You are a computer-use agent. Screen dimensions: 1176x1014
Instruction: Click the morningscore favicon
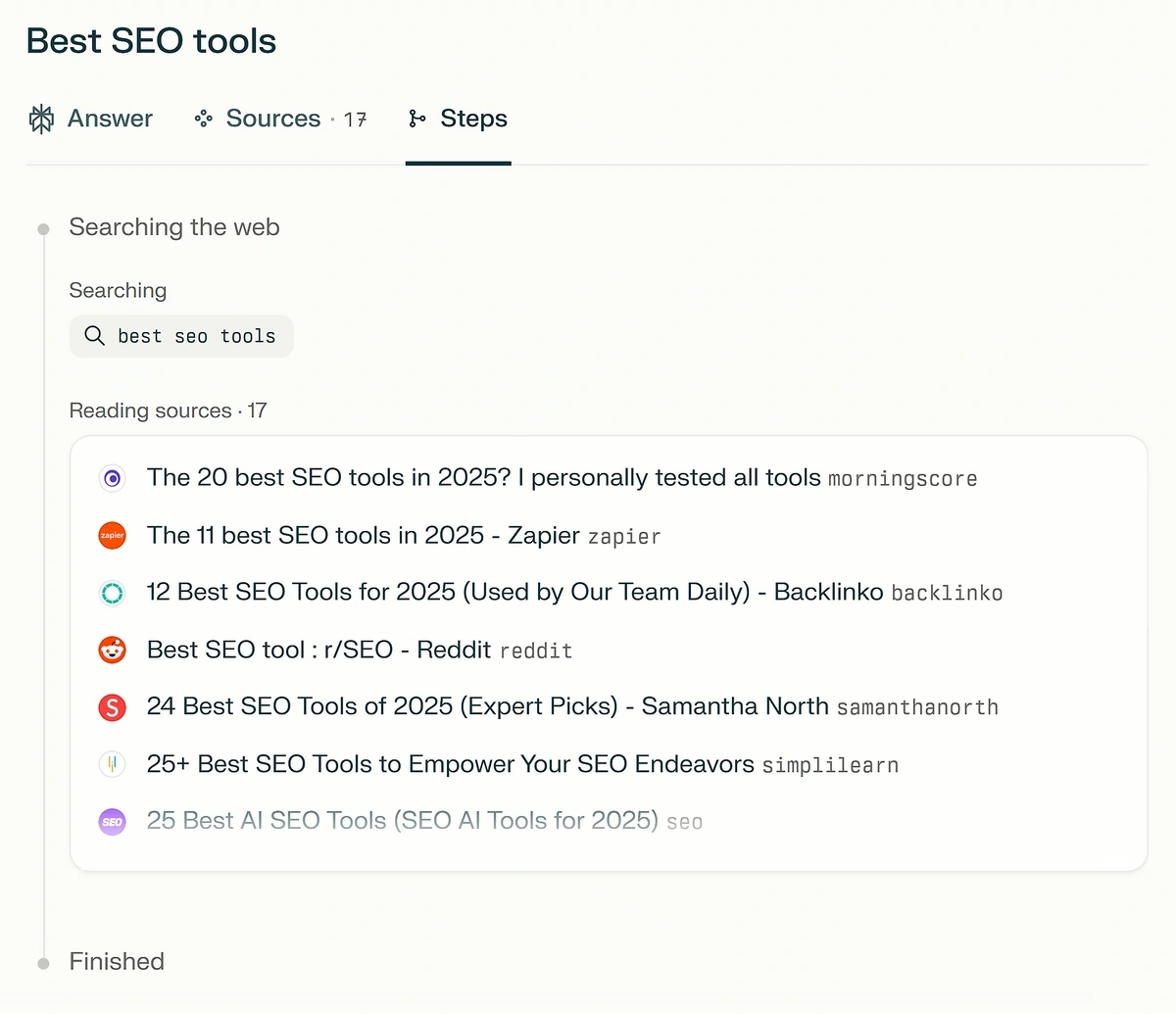point(113,478)
